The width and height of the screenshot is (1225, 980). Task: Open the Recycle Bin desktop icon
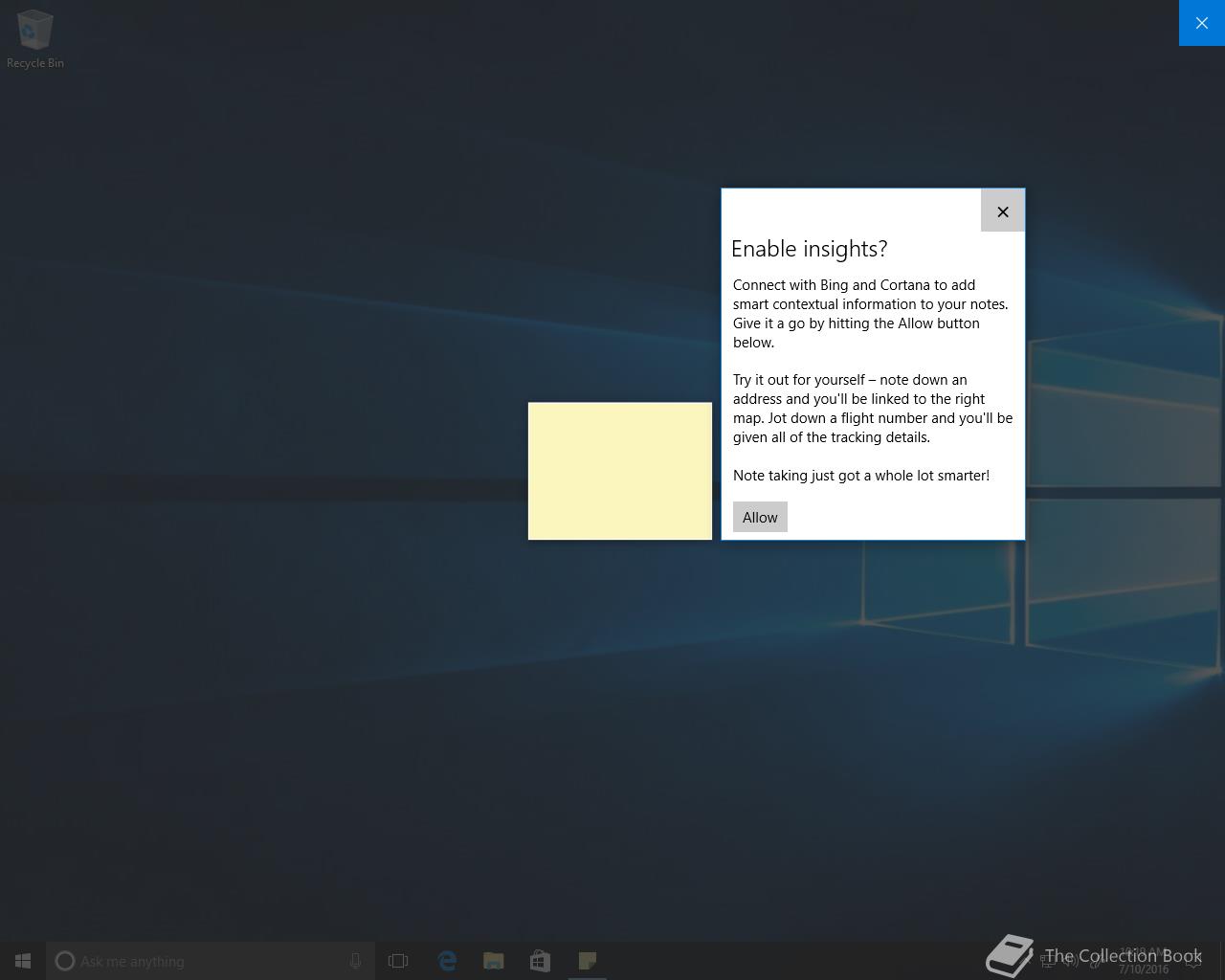click(35, 40)
